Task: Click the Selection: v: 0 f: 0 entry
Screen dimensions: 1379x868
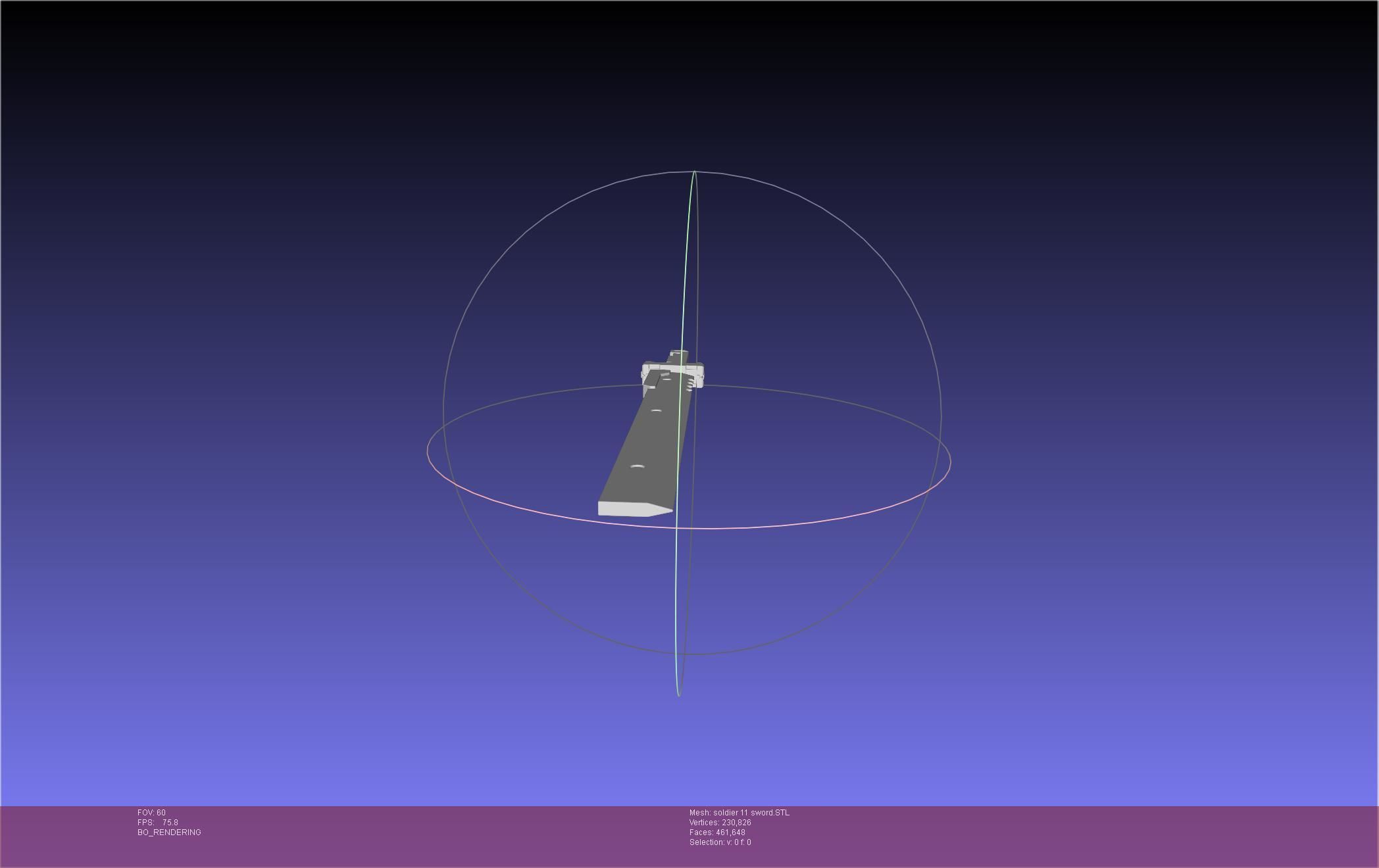Action: pyautogui.click(x=720, y=842)
